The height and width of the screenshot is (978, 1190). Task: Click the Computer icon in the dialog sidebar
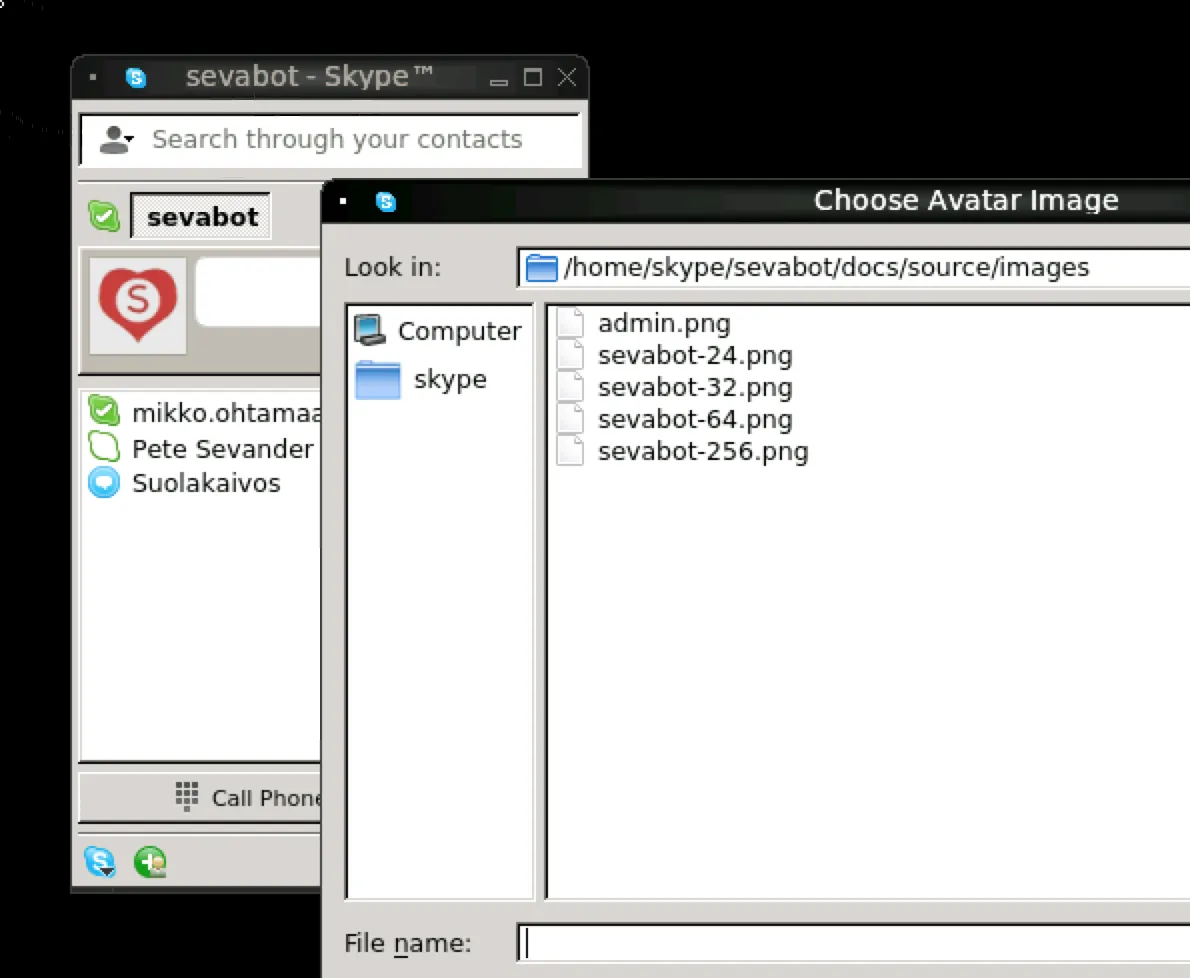(x=370, y=331)
